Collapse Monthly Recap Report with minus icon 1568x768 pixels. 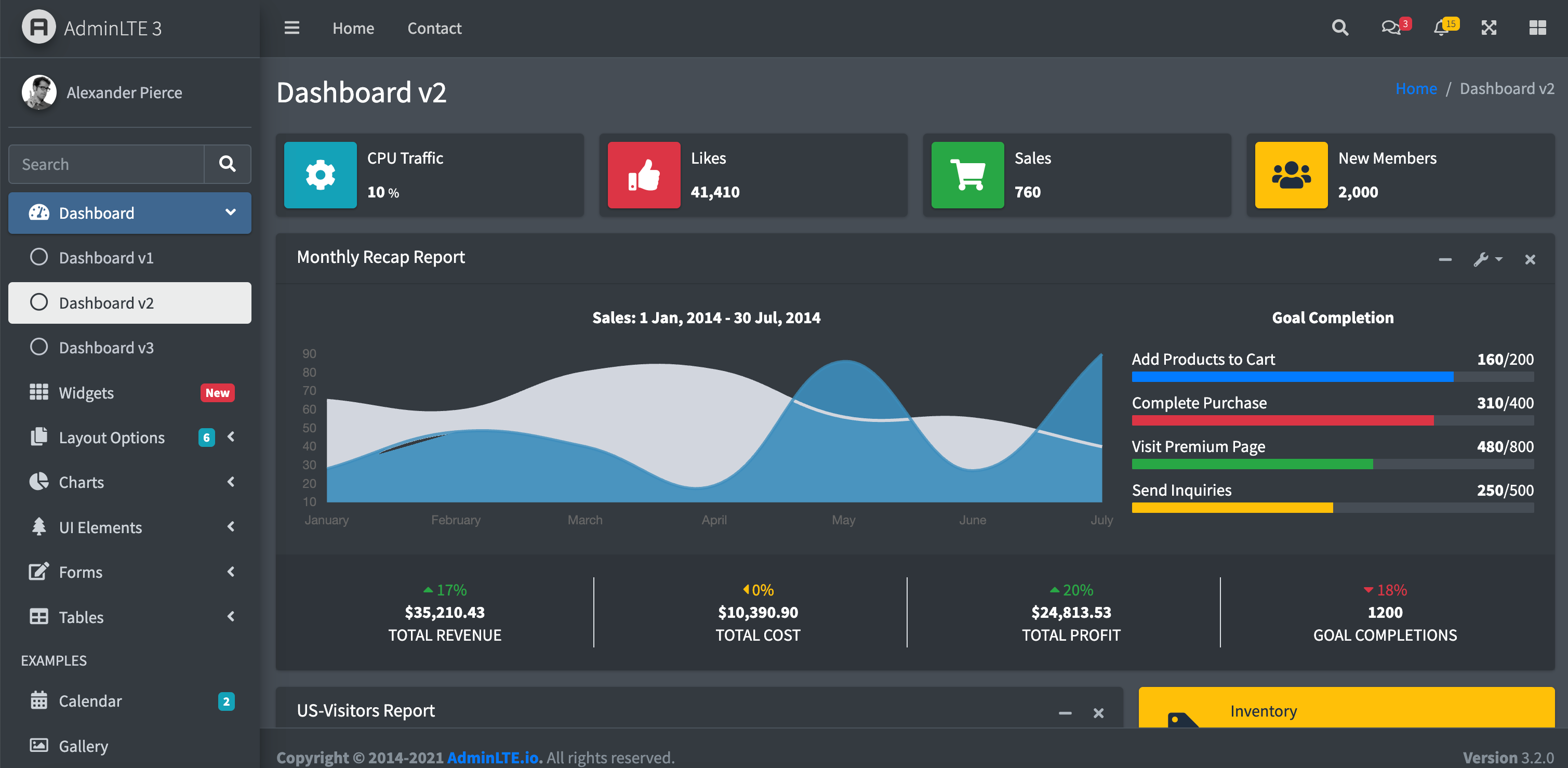tap(1444, 260)
